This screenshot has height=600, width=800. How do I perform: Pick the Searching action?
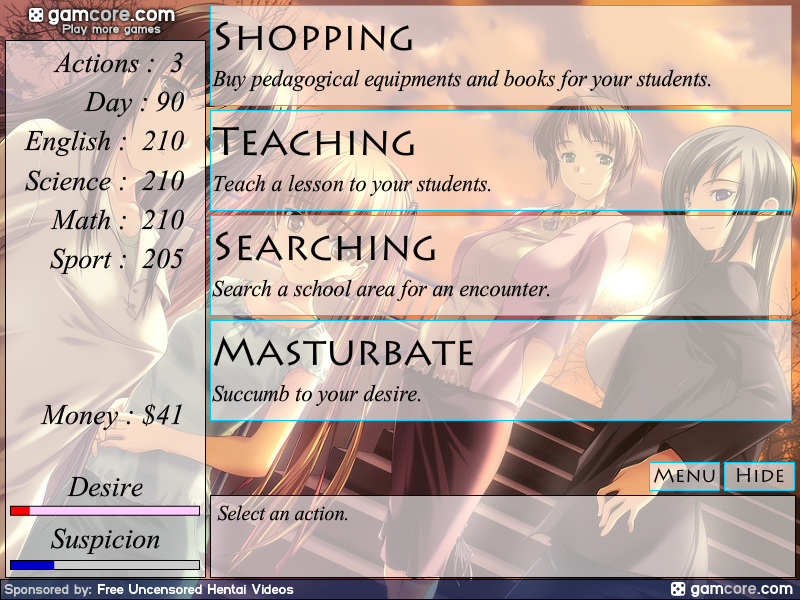pyautogui.click(x=501, y=266)
